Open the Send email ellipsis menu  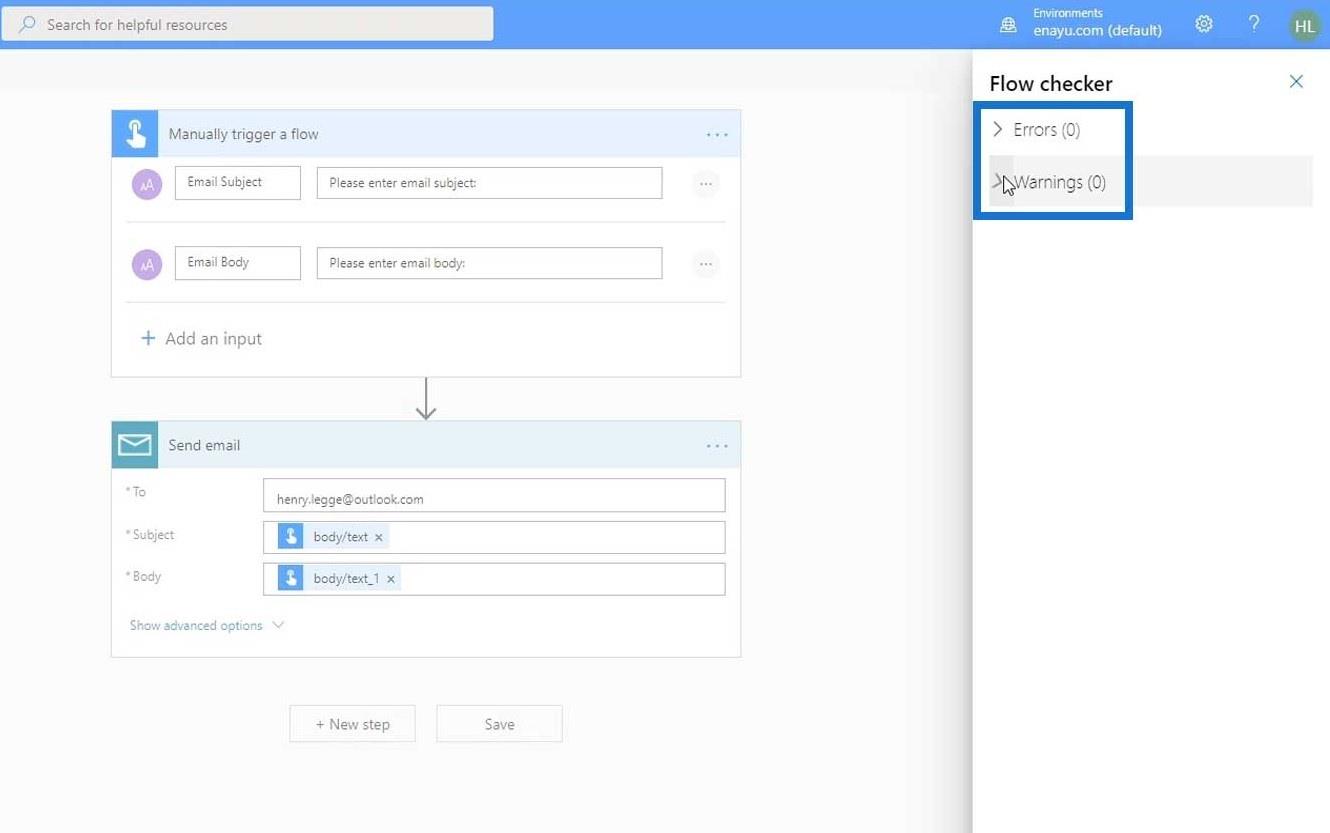click(717, 445)
